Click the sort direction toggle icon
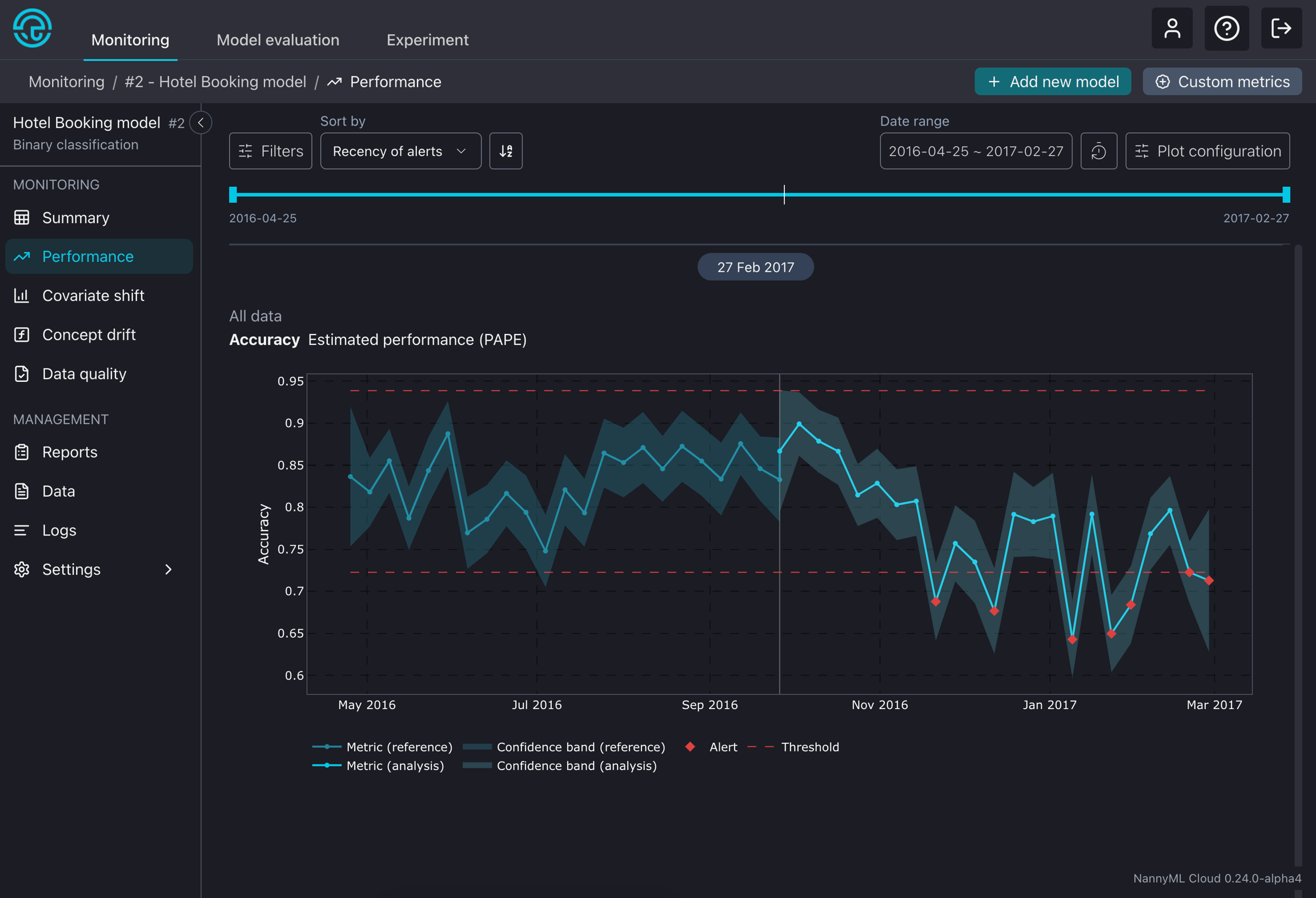The image size is (1316, 898). 505,151
